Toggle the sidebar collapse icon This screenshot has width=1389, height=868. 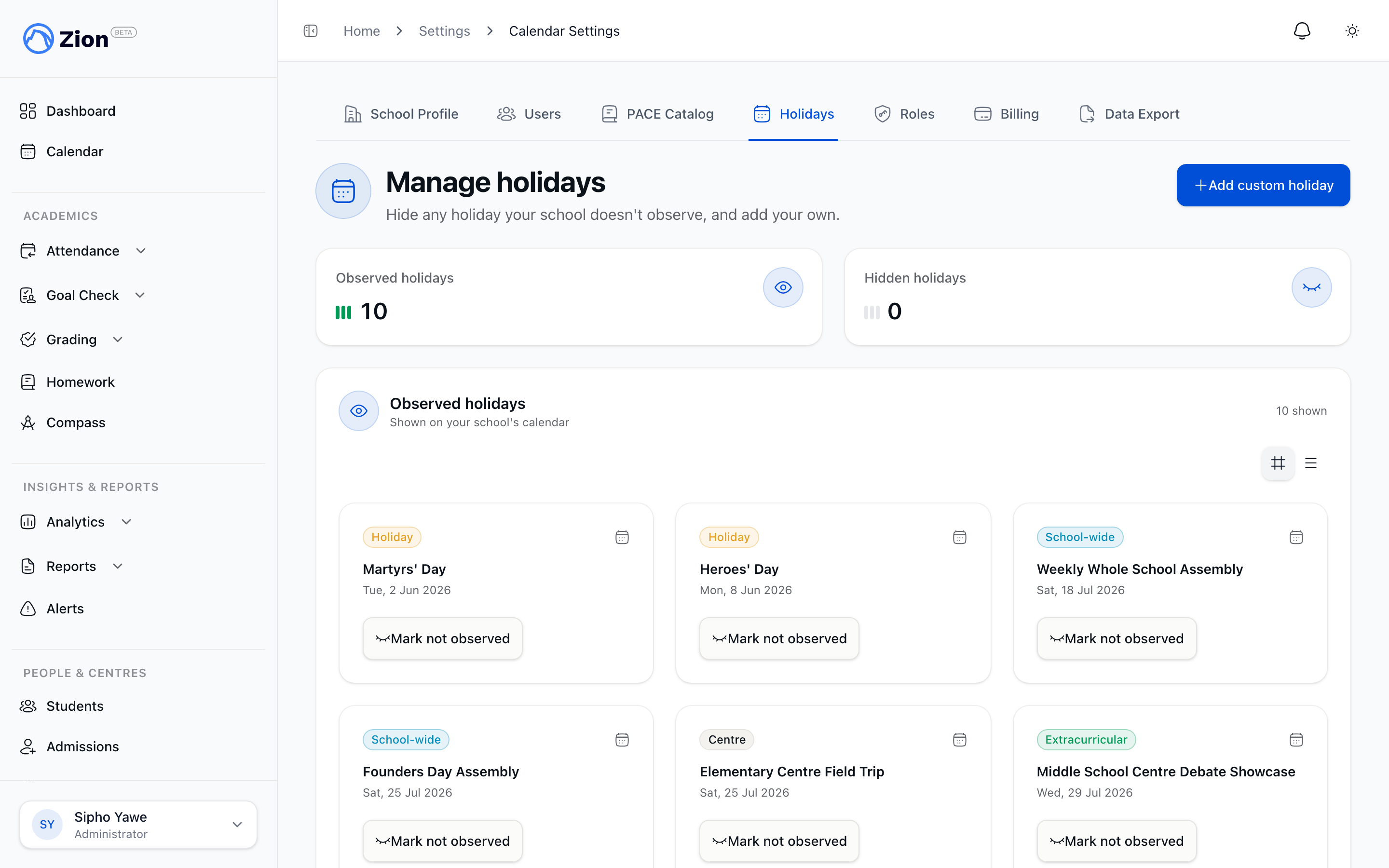pyautogui.click(x=311, y=31)
